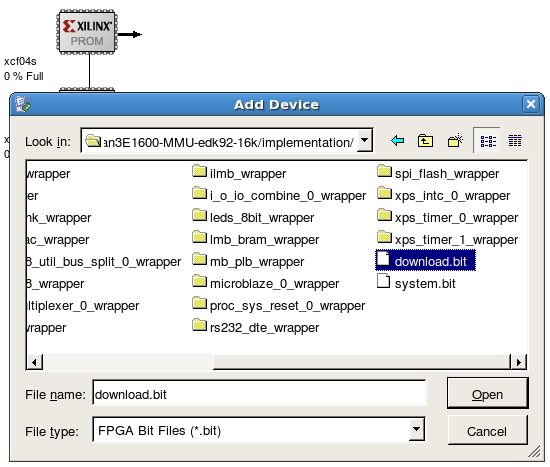The image size is (550, 467).
Task: Open the microblaze_0_wrapper folder
Action: point(266,283)
